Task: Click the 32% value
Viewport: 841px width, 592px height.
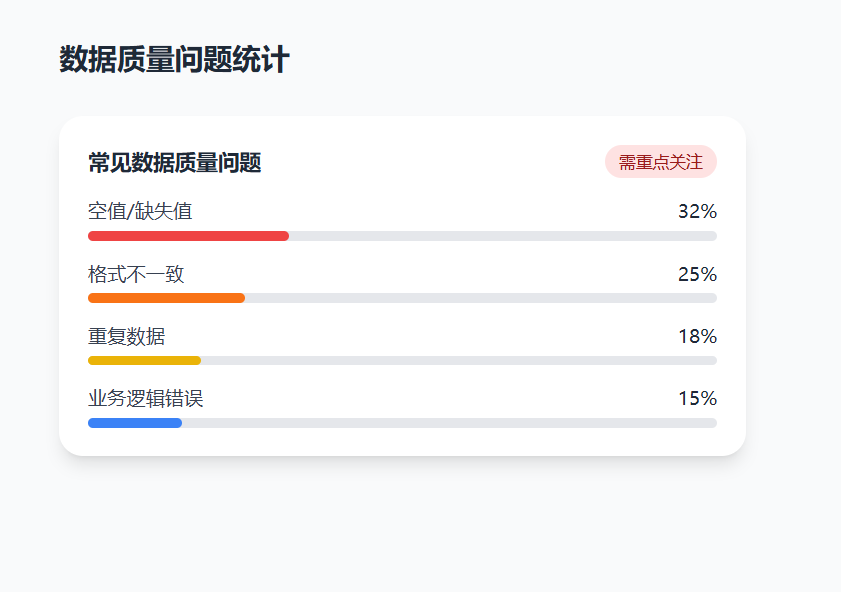Action: click(697, 211)
